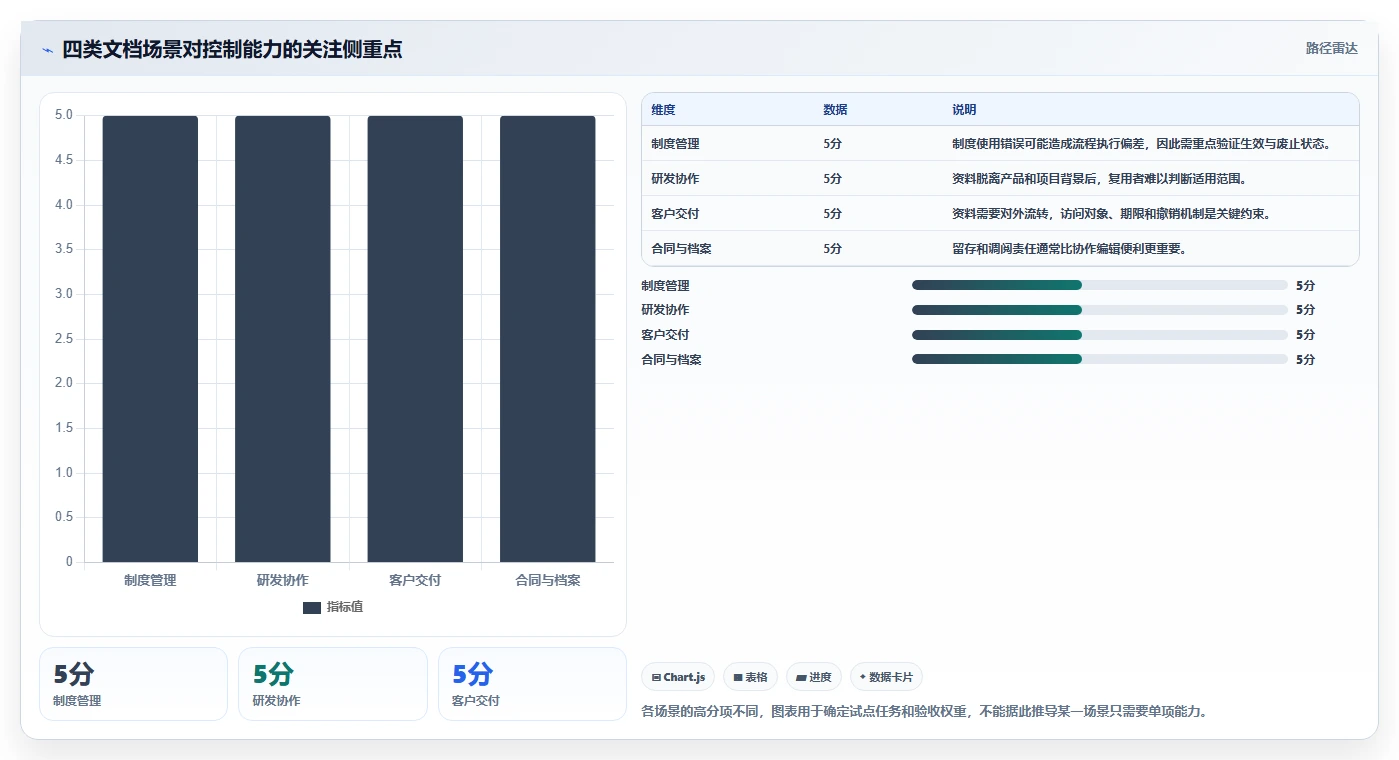Click the 制度管理 progress list label
This screenshot has width=1399, height=760.
(x=665, y=285)
